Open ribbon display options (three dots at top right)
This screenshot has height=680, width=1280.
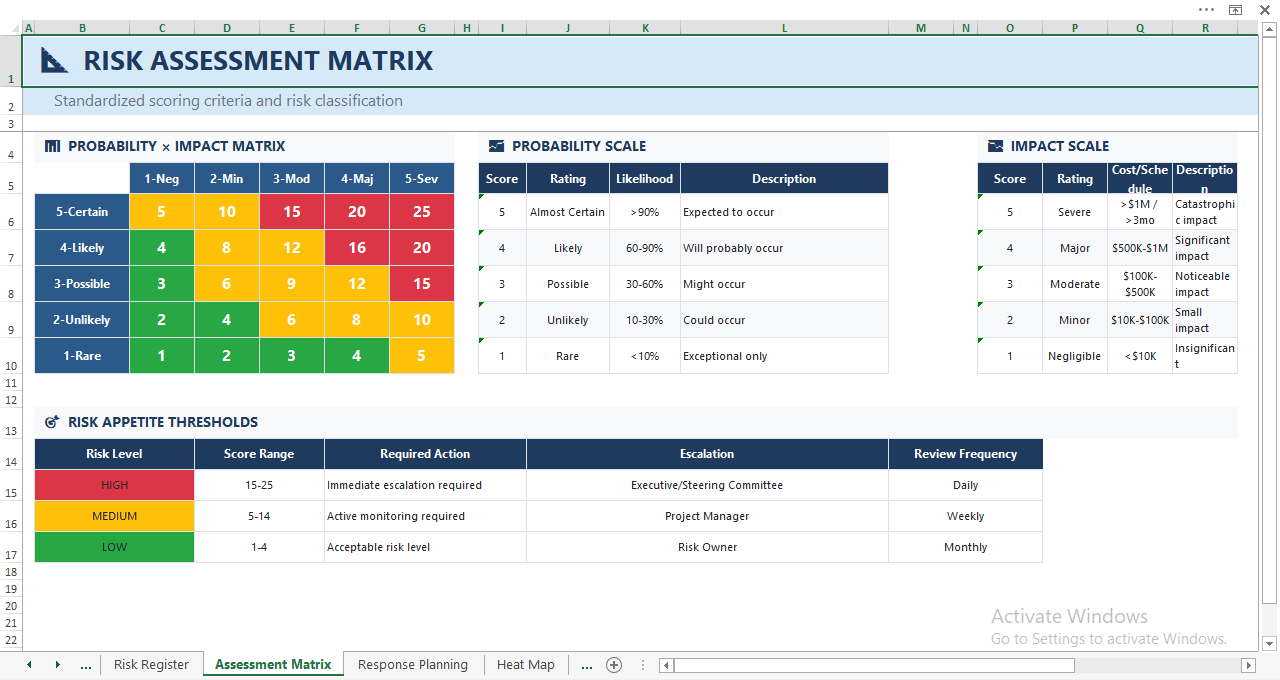[x=1207, y=9]
